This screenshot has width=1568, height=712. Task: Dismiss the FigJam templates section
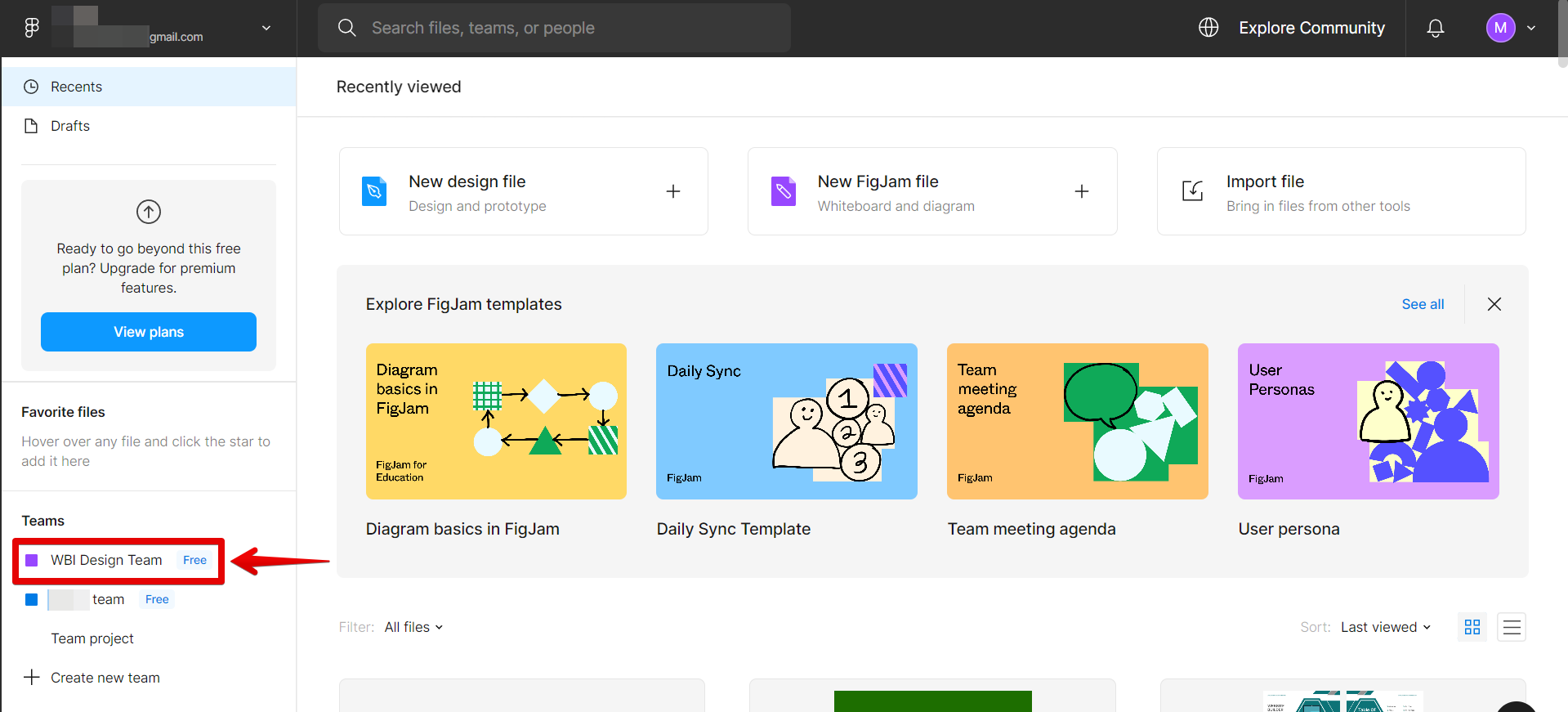pos(1494,304)
